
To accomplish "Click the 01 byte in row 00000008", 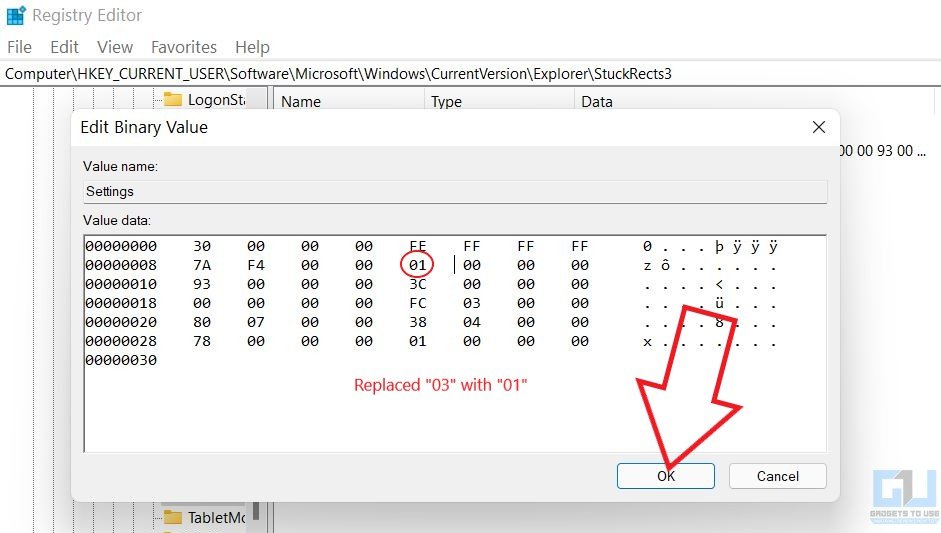I will click(x=418, y=265).
